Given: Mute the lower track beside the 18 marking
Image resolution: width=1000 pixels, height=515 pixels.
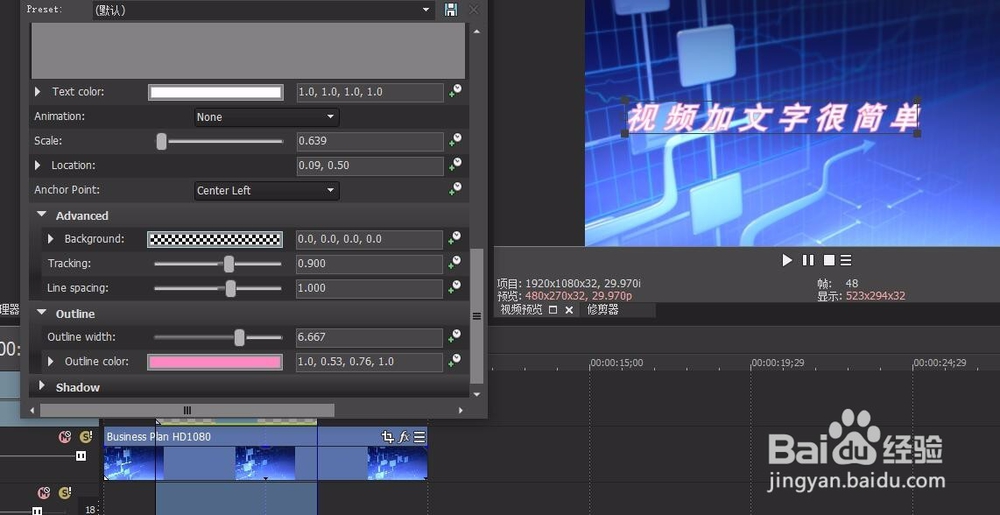Looking at the screenshot, I should coord(43,493).
